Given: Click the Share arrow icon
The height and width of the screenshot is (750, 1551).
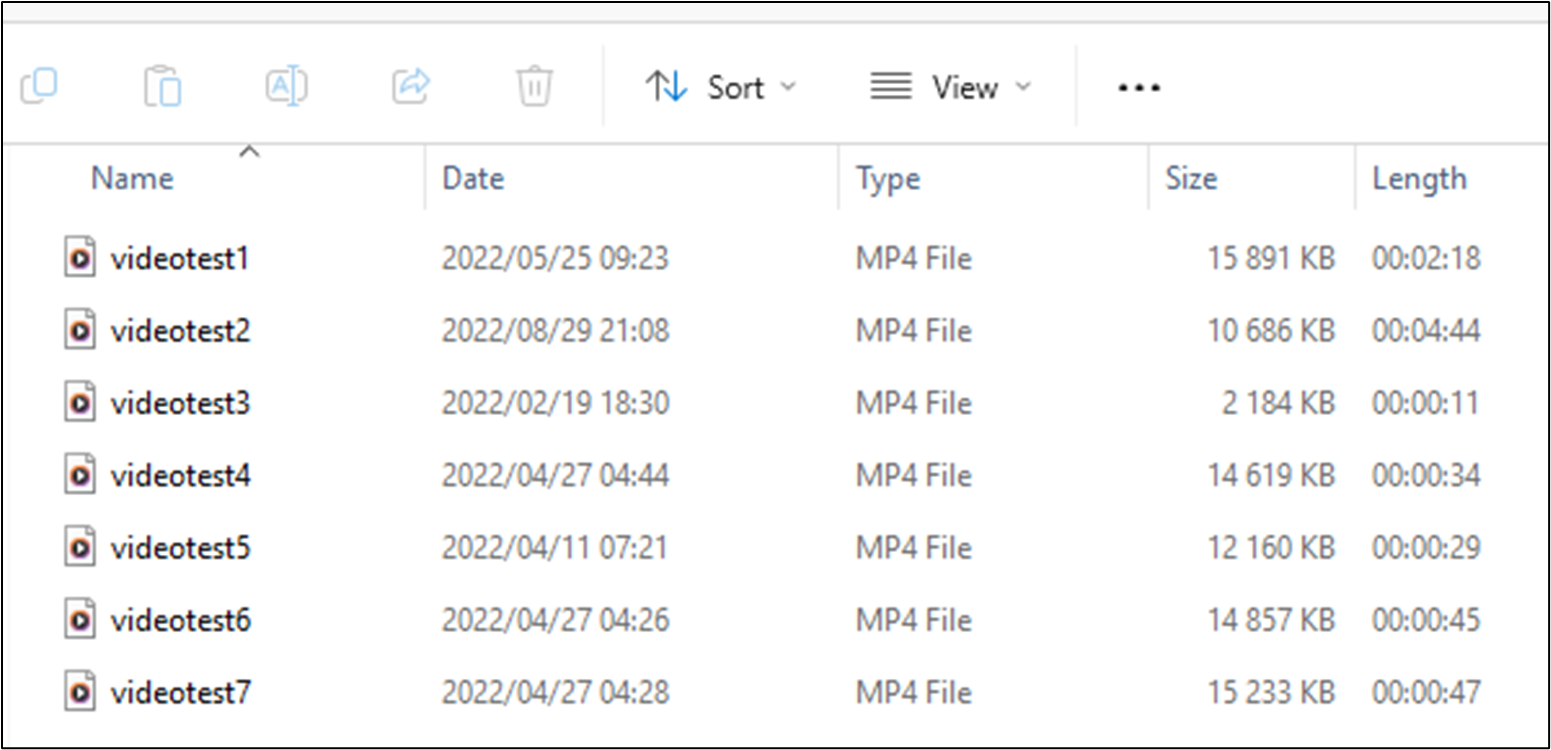Looking at the screenshot, I should tap(411, 86).
